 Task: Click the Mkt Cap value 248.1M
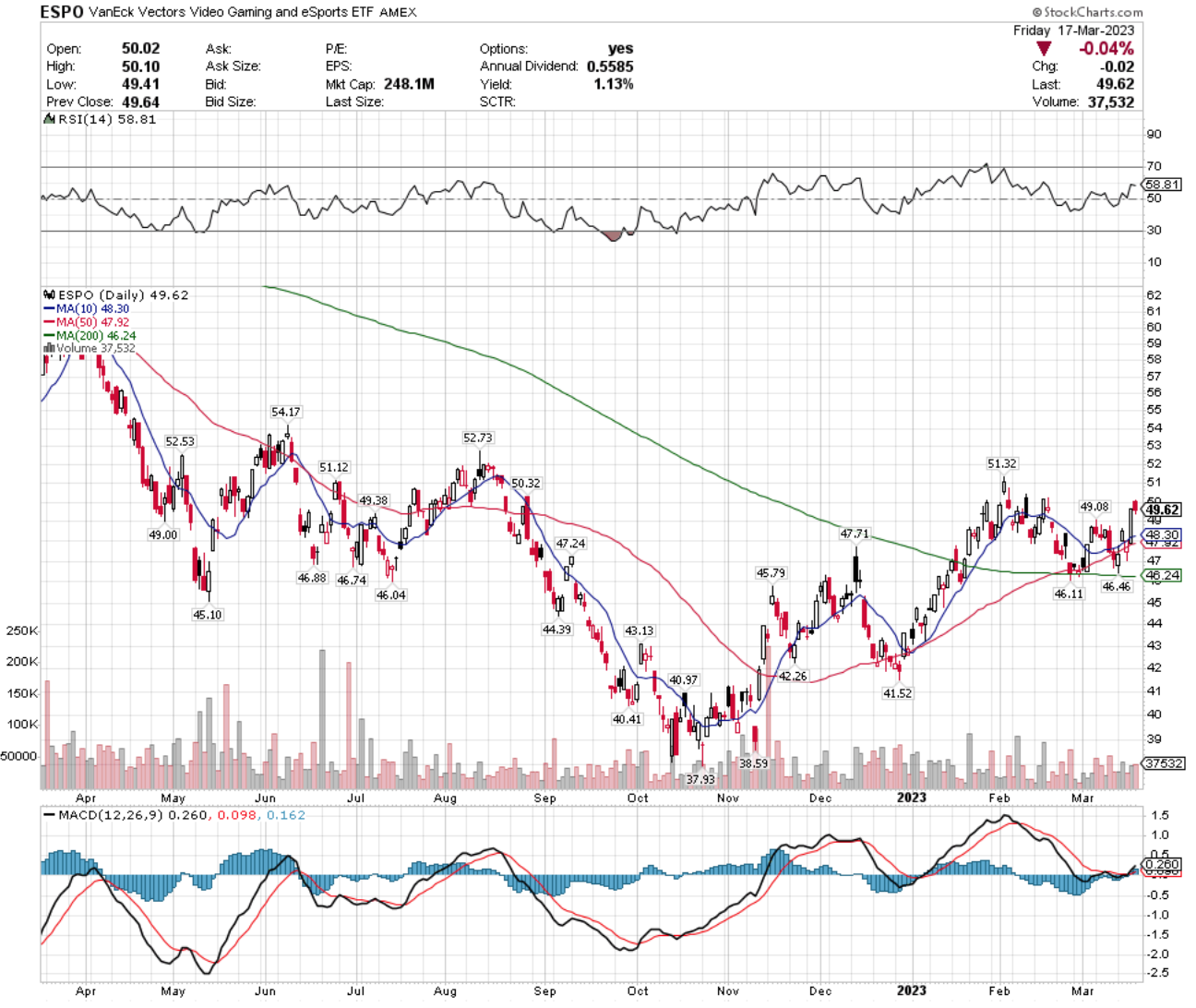coord(409,84)
